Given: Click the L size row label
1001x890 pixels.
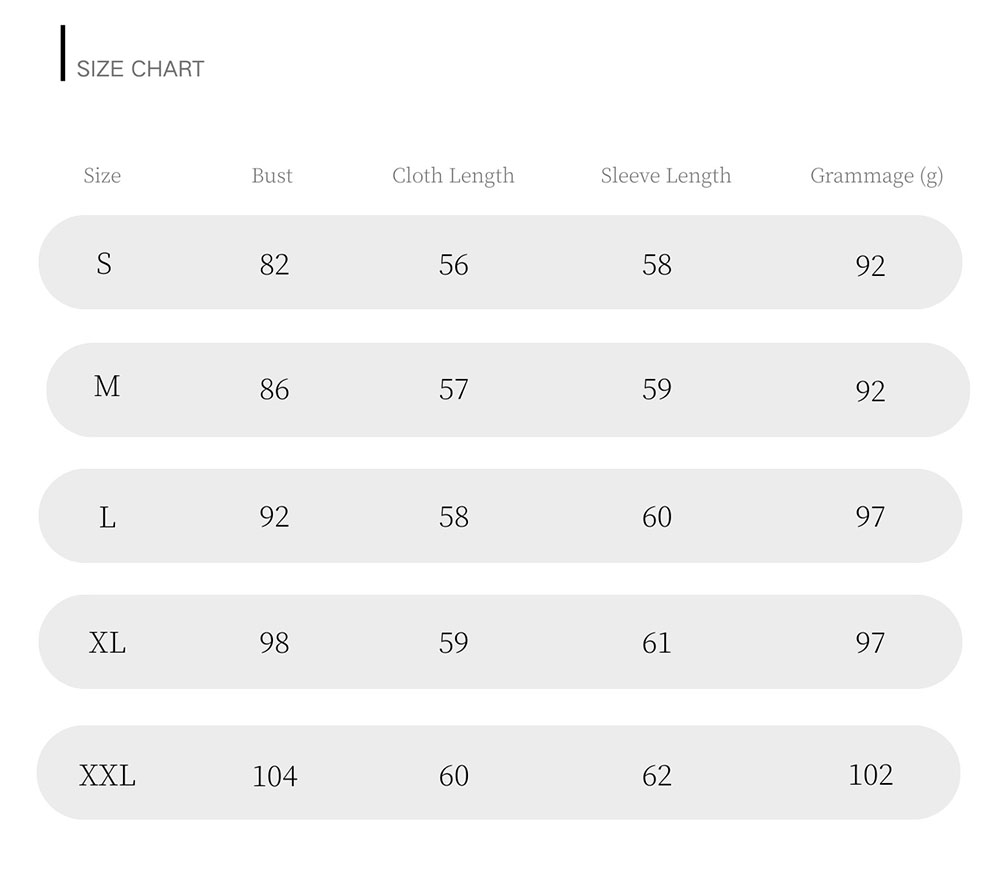Looking at the screenshot, I should pos(107,517).
